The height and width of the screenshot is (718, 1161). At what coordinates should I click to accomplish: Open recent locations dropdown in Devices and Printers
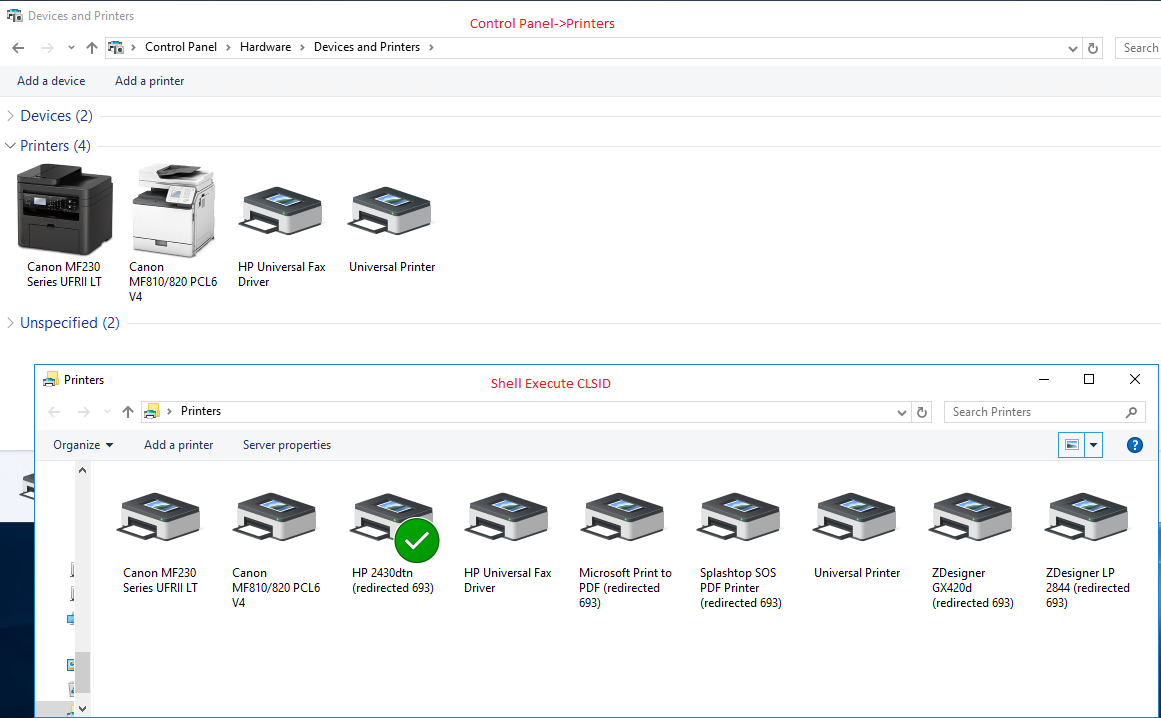[71, 47]
